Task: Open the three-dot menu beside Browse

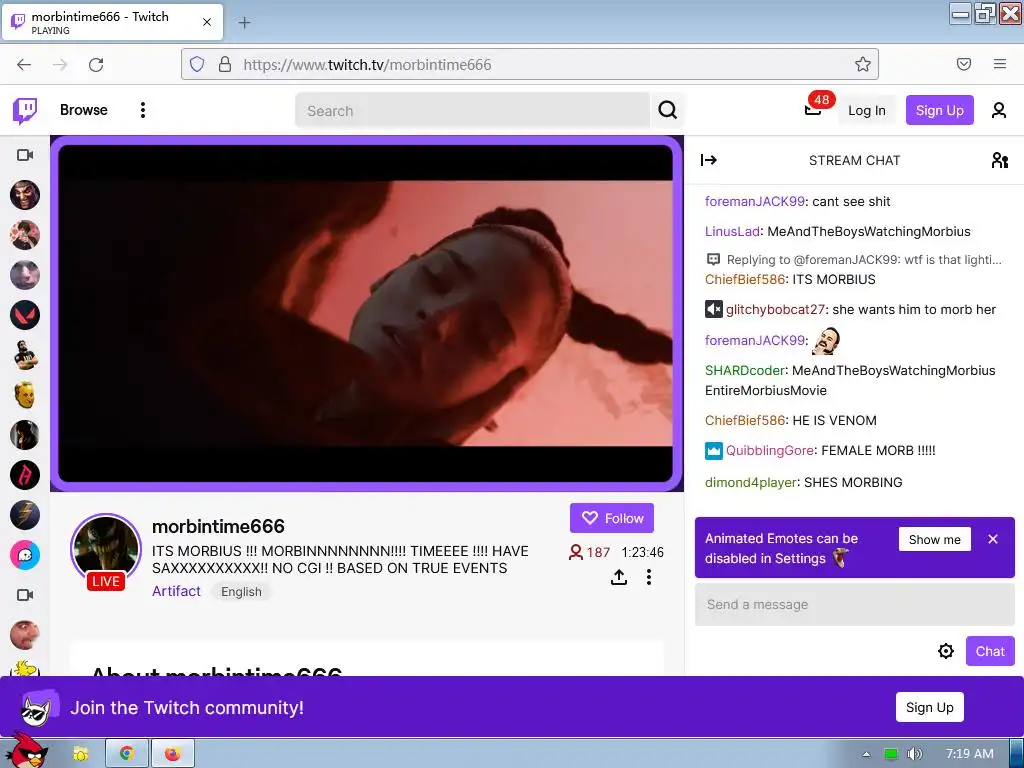Action: pyautogui.click(x=142, y=110)
